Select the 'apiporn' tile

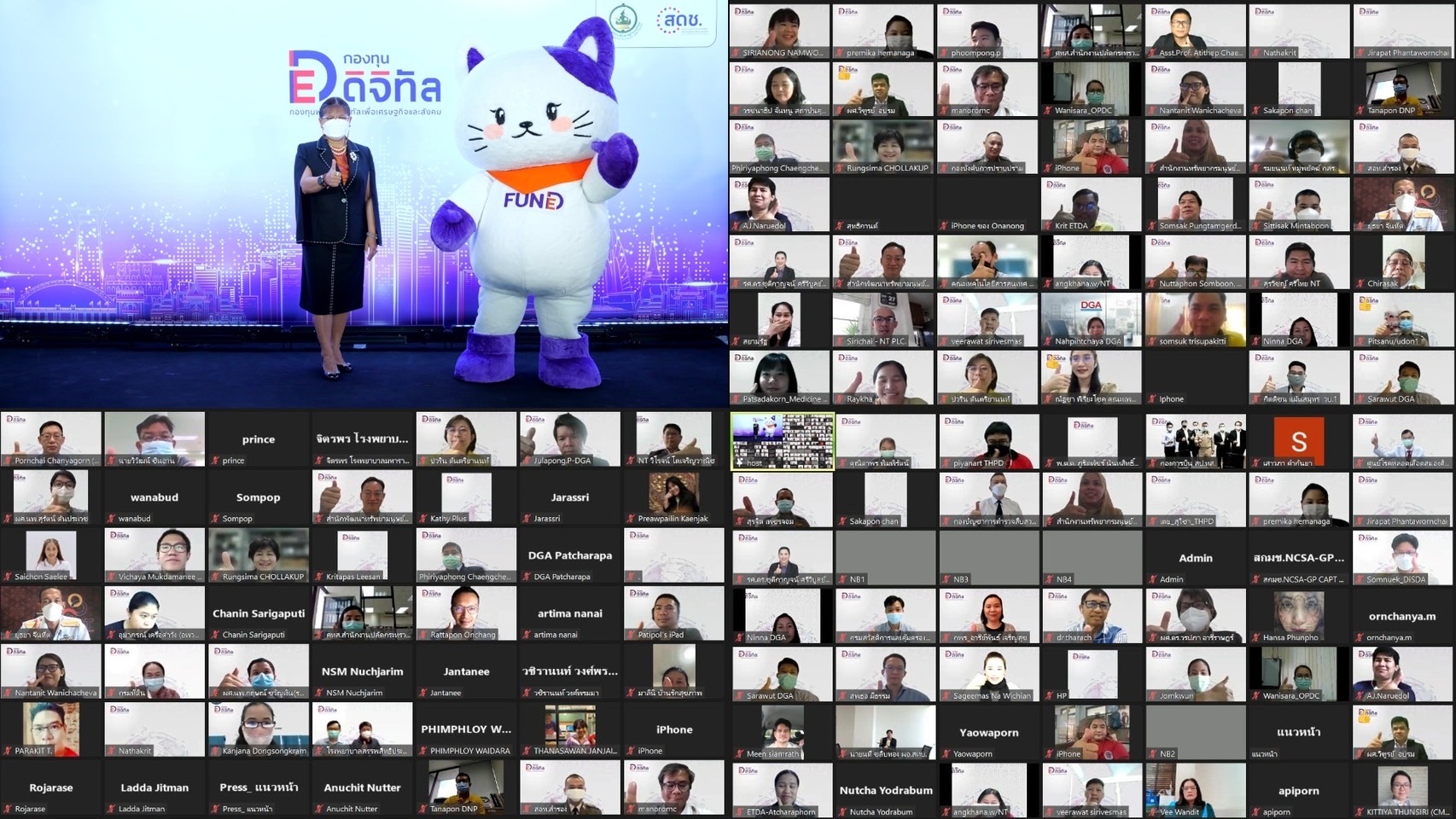[x=1299, y=789]
